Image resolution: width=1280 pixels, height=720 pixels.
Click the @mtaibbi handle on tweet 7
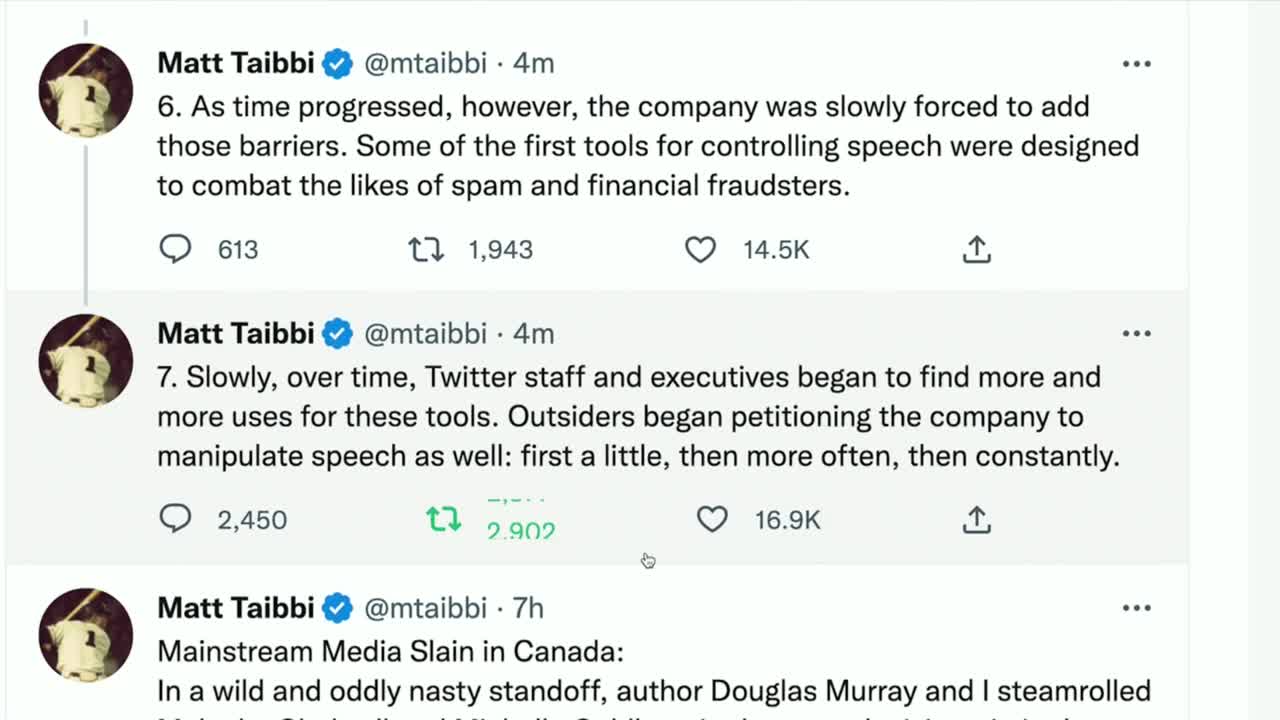pyautogui.click(x=425, y=333)
